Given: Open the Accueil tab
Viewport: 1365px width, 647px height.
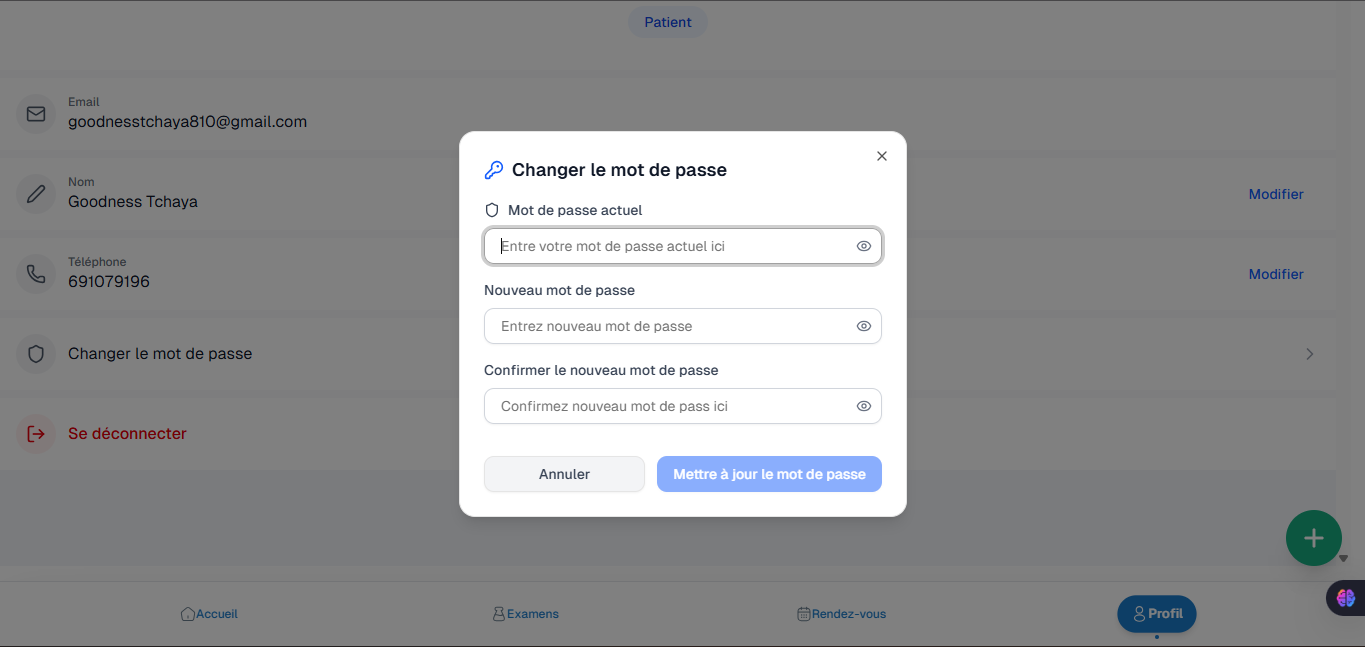Looking at the screenshot, I should [x=209, y=614].
